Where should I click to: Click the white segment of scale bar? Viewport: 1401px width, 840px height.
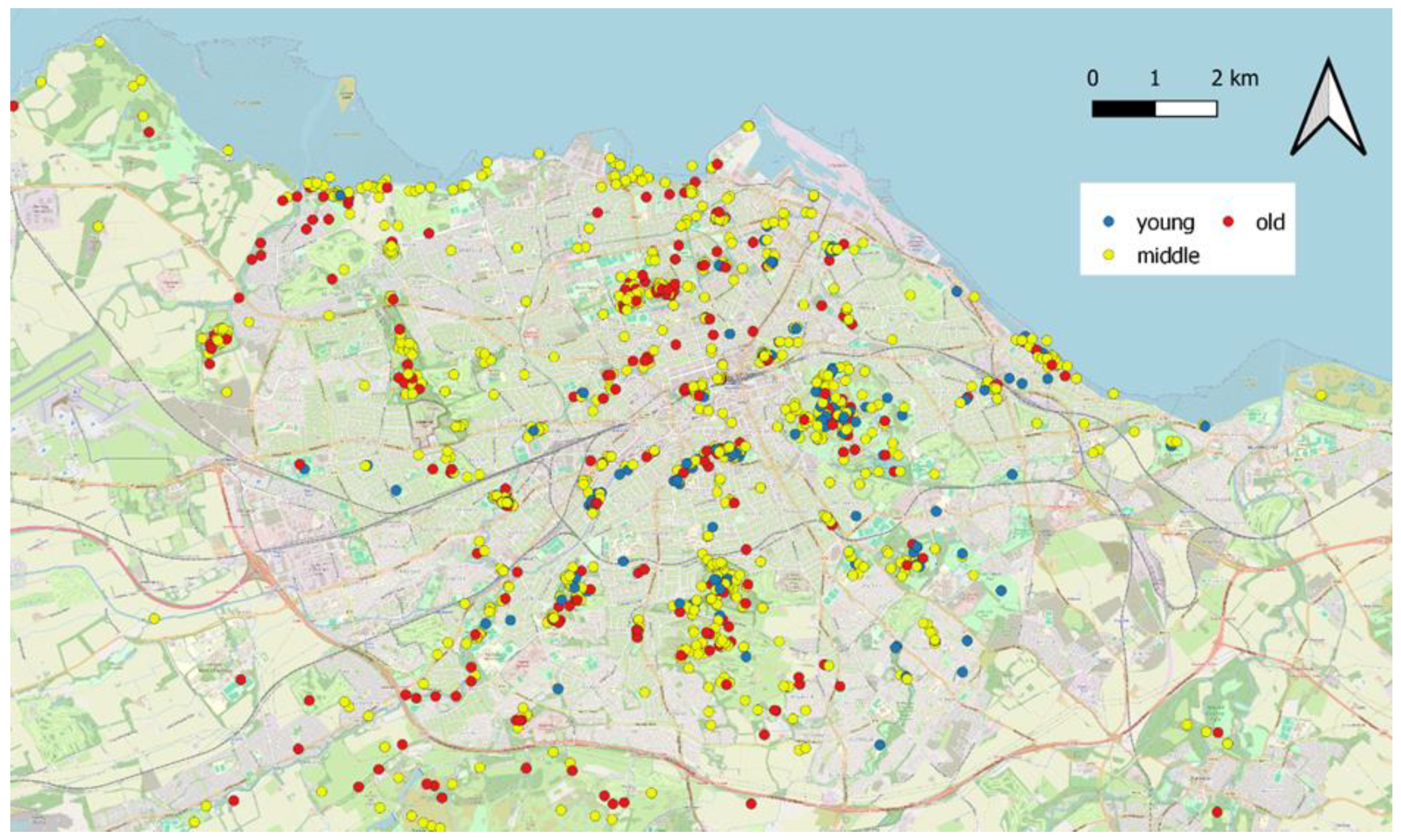click(x=1186, y=109)
